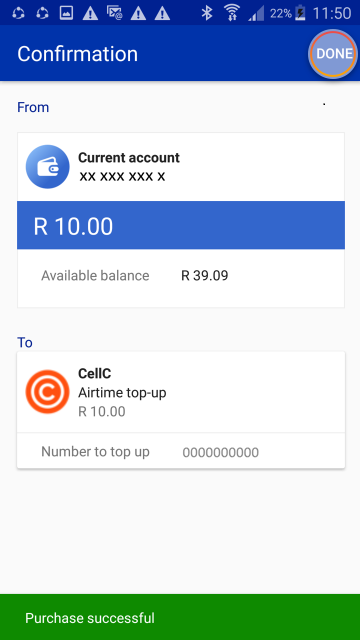Open the Bluetooth status icon
Viewport: 360px width, 640px height.
[x=207, y=13]
